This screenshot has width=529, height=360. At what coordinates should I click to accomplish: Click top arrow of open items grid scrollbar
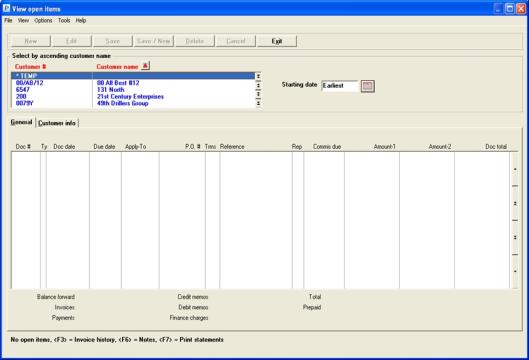pos(515,169)
